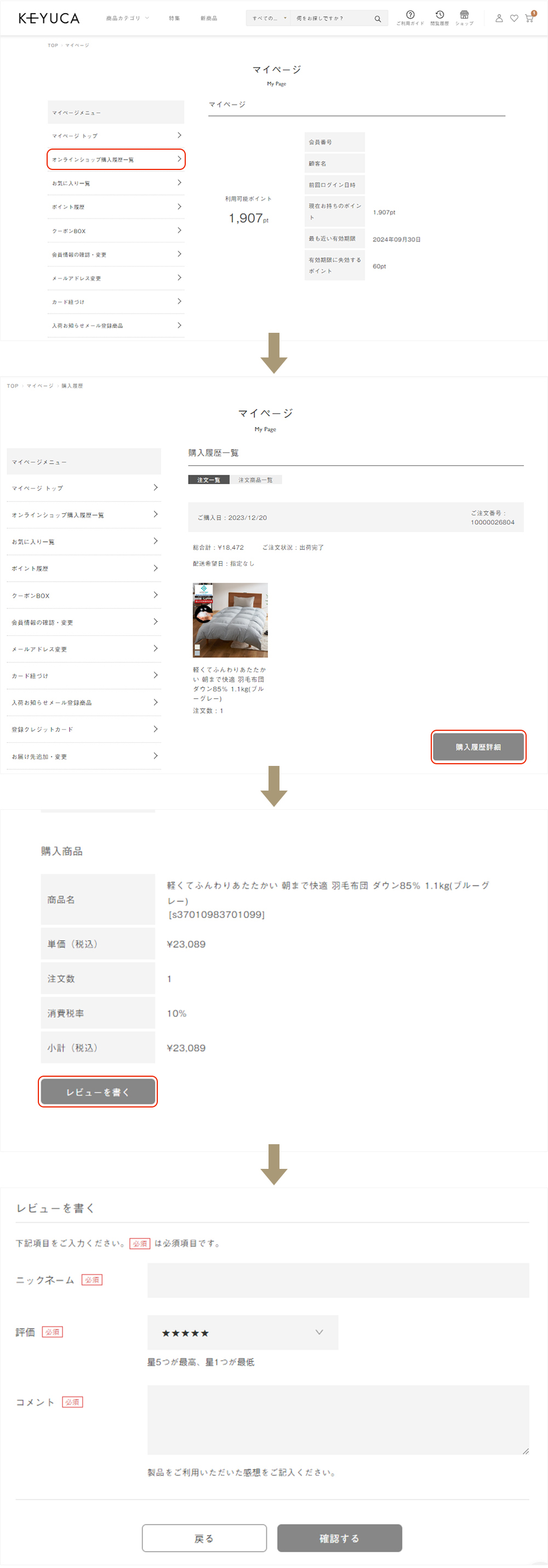
Task: Click the search magnifier icon
Action: [377, 19]
